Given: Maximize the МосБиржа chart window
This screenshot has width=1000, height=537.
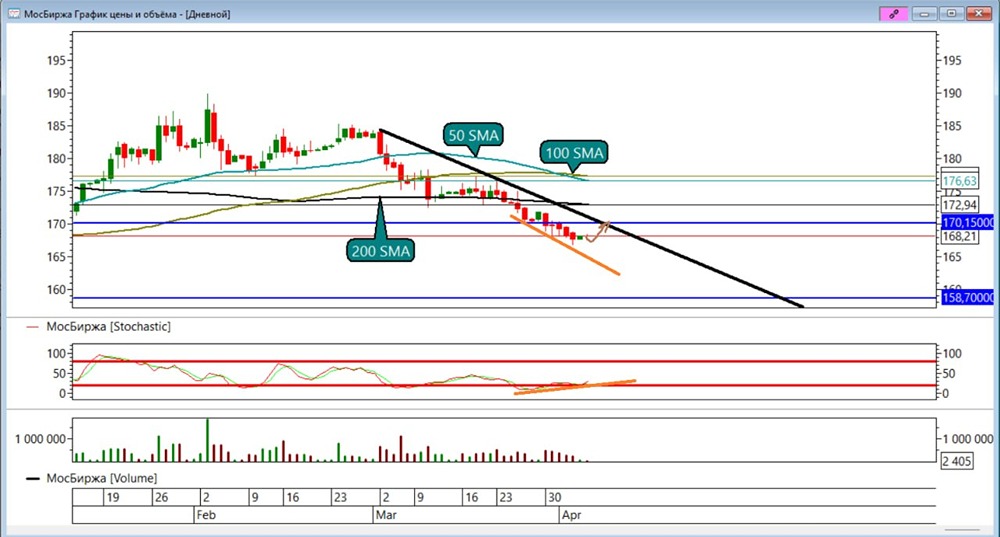Looking at the screenshot, I should [x=951, y=13].
